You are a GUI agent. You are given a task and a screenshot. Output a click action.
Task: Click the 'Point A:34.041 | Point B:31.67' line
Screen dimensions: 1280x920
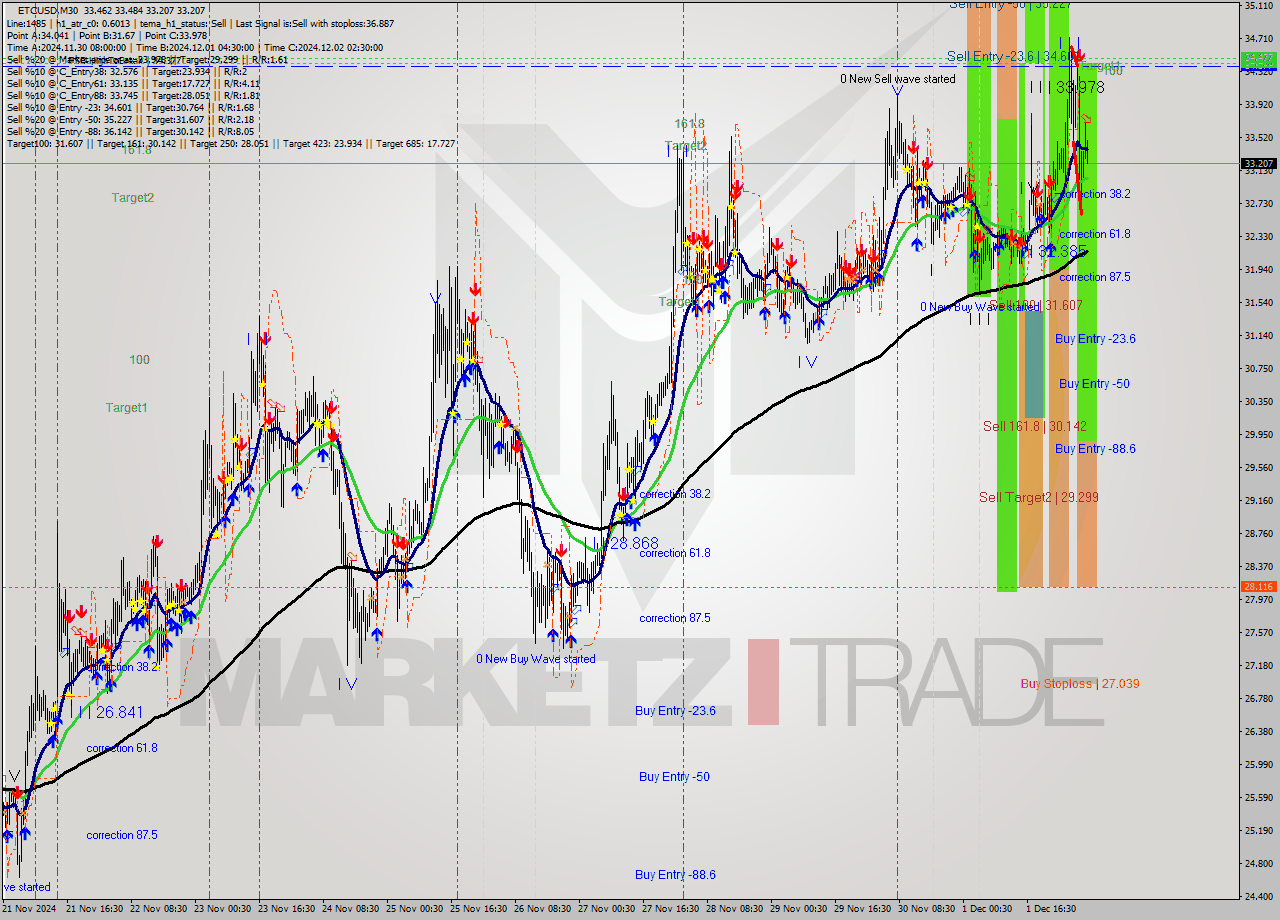tap(106, 35)
